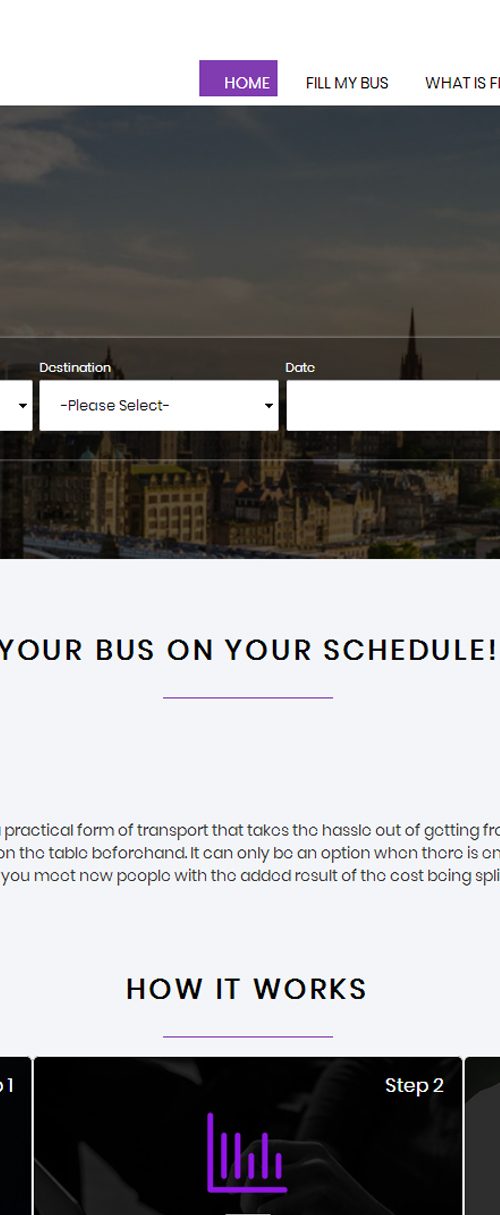Screen dimensions: 500x1215
Task: Click the Destination dropdown arrow
Action: click(x=268, y=406)
